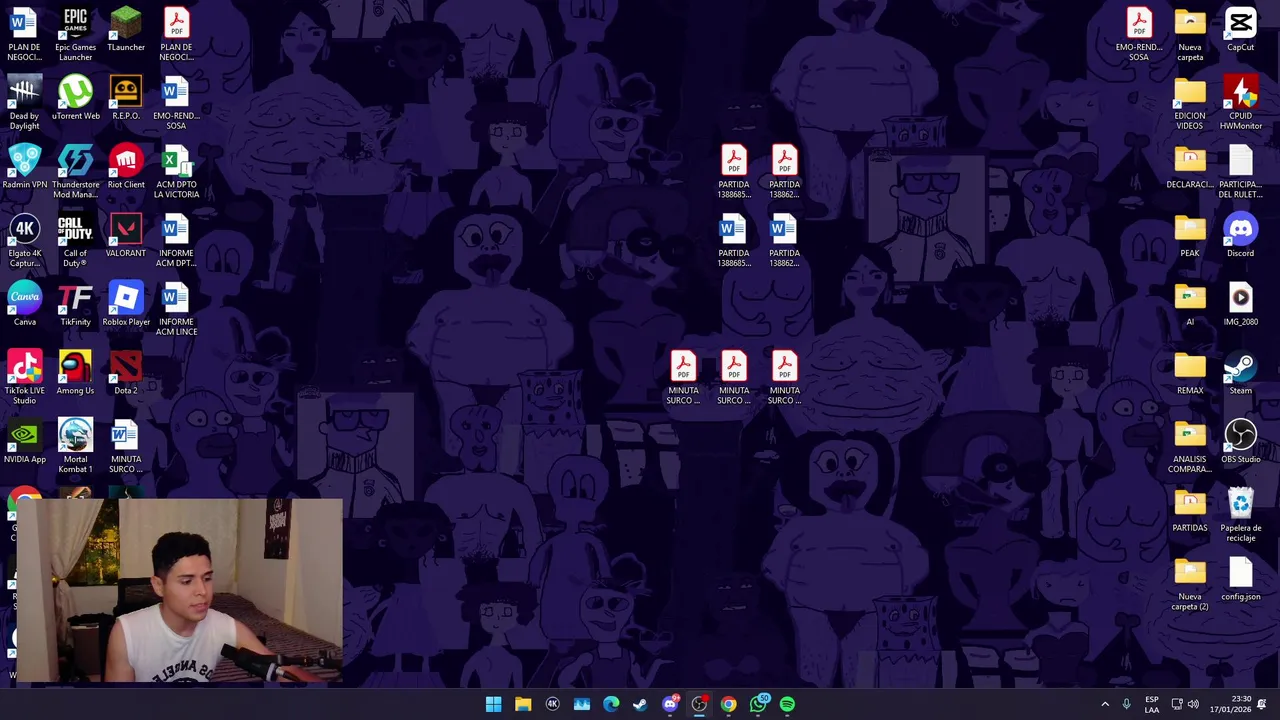
Task: Open PARTIDA 138862 PDF file
Action: click(x=784, y=171)
